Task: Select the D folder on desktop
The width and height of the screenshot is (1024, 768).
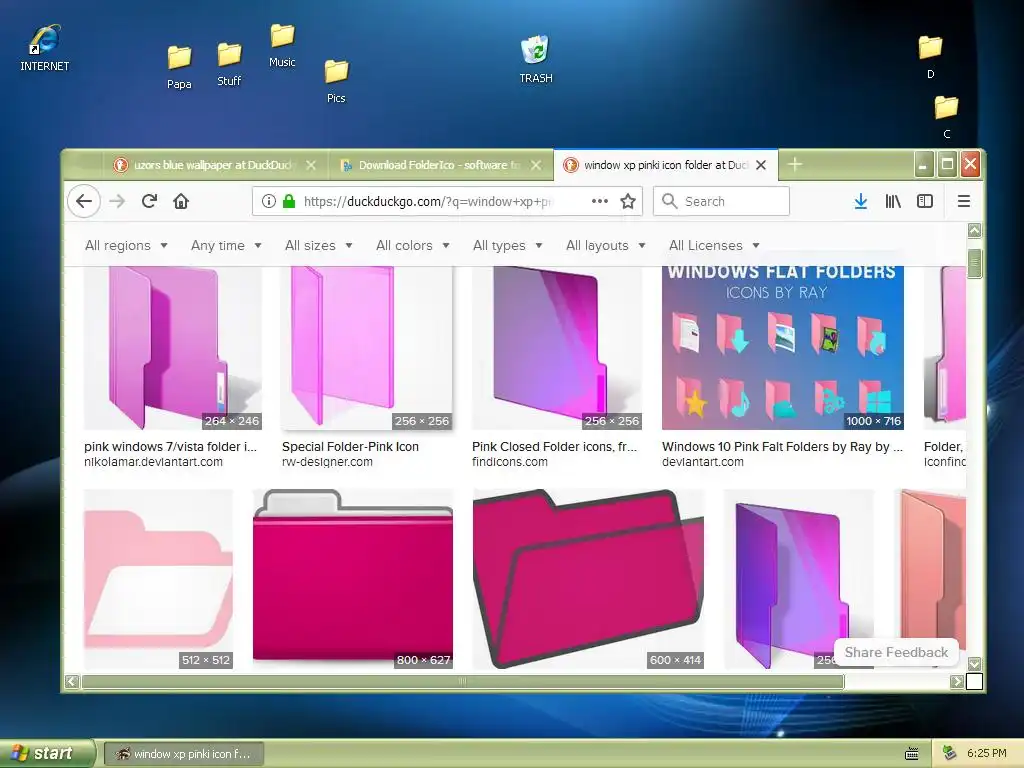Action: pyautogui.click(x=930, y=57)
